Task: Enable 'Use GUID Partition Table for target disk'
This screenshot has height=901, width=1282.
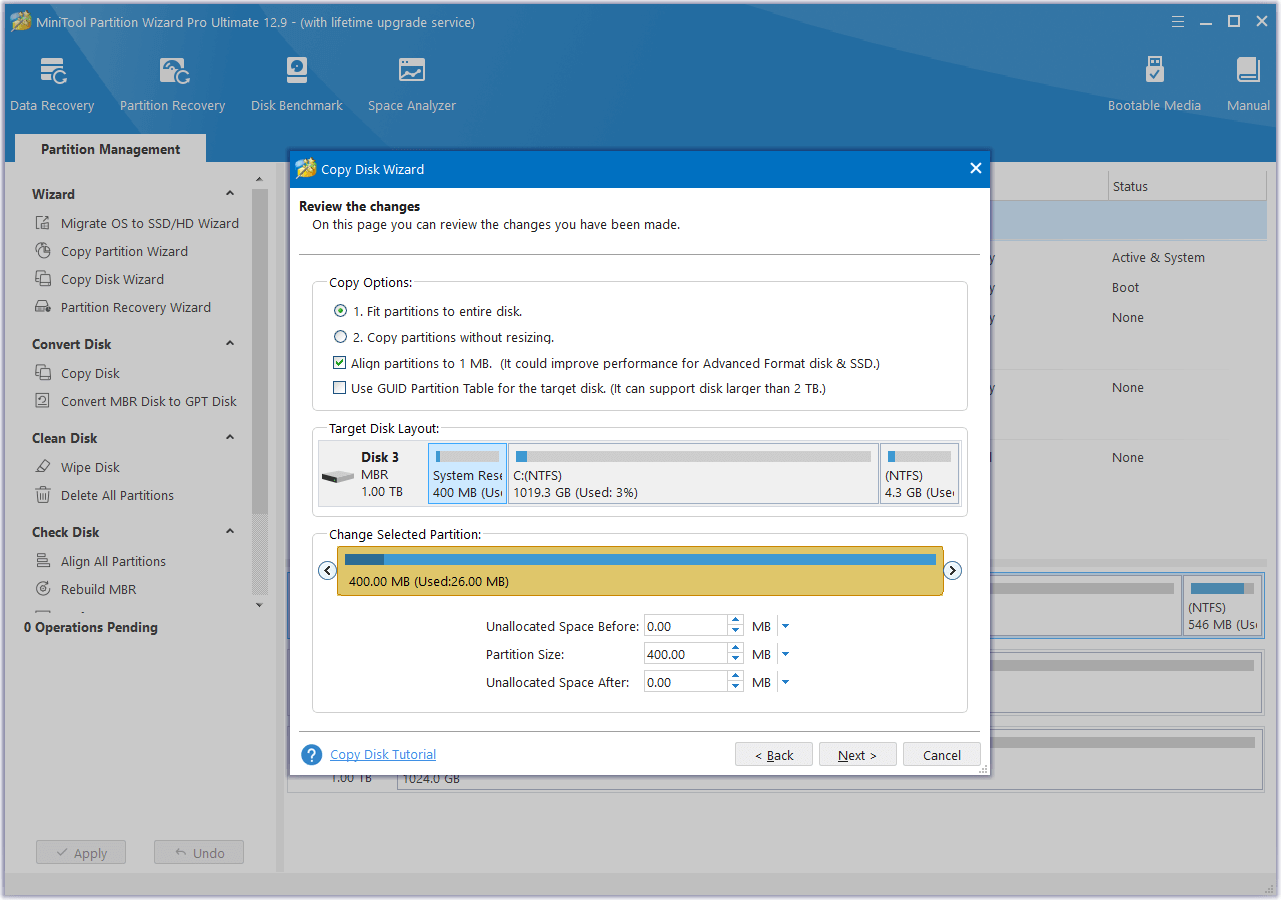Action: click(x=340, y=387)
